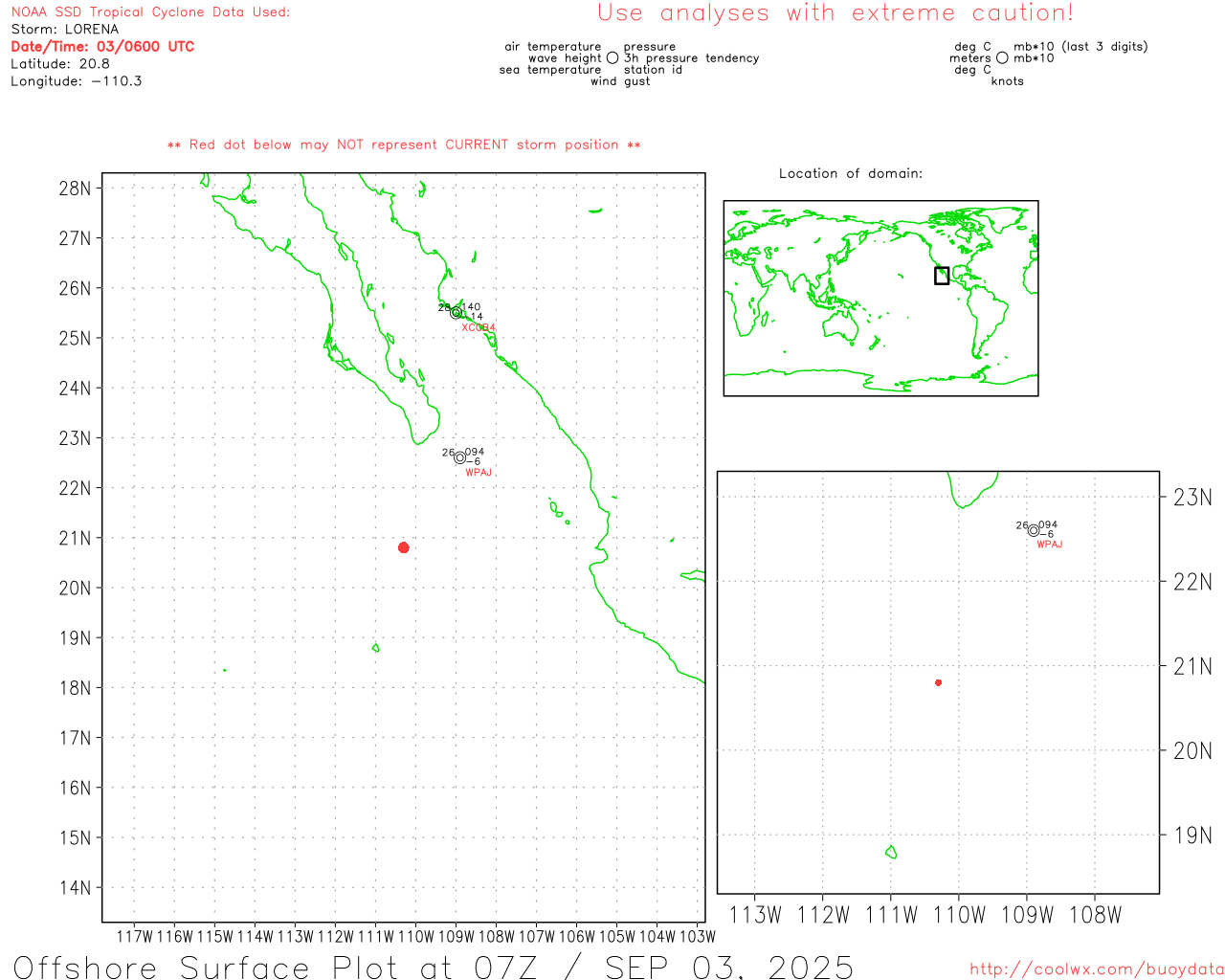The width and height of the screenshot is (1225, 980).
Task: Click the '103W' longitude axis label
Action: [698, 937]
